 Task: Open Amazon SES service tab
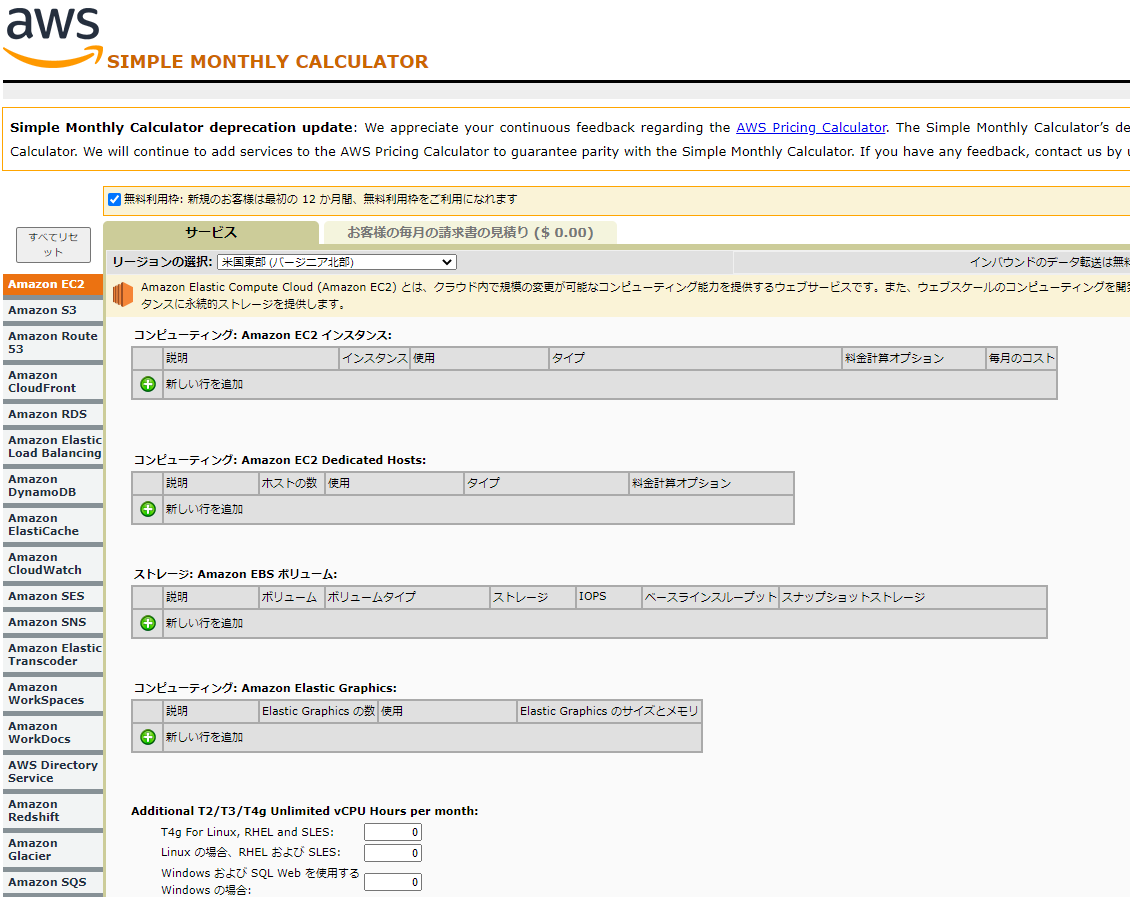pyautogui.click(x=53, y=597)
